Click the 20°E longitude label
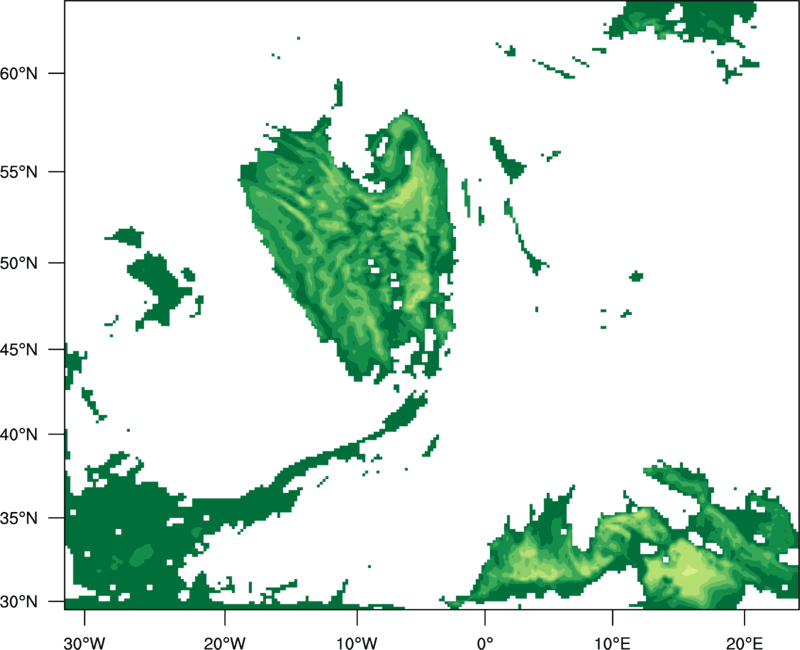 coord(744,643)
